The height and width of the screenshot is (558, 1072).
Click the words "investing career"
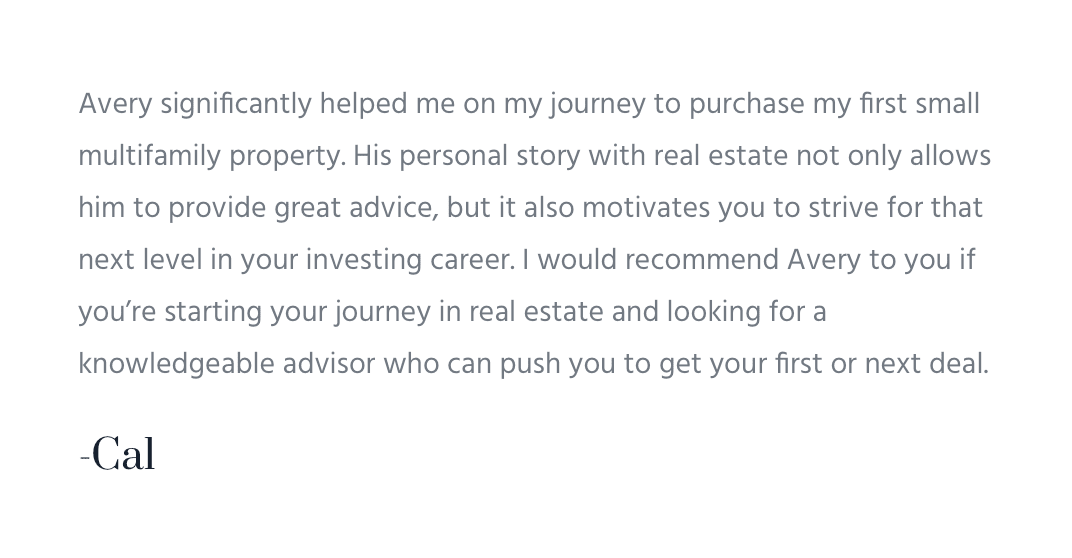410,260
